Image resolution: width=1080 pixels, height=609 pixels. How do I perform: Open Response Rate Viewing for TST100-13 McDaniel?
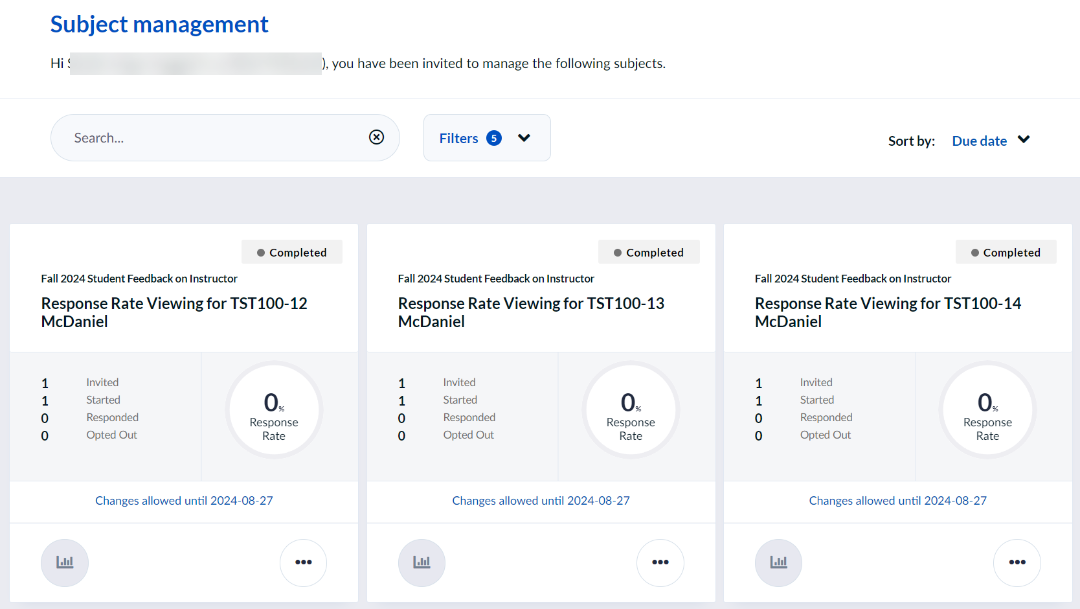[531, 312]
